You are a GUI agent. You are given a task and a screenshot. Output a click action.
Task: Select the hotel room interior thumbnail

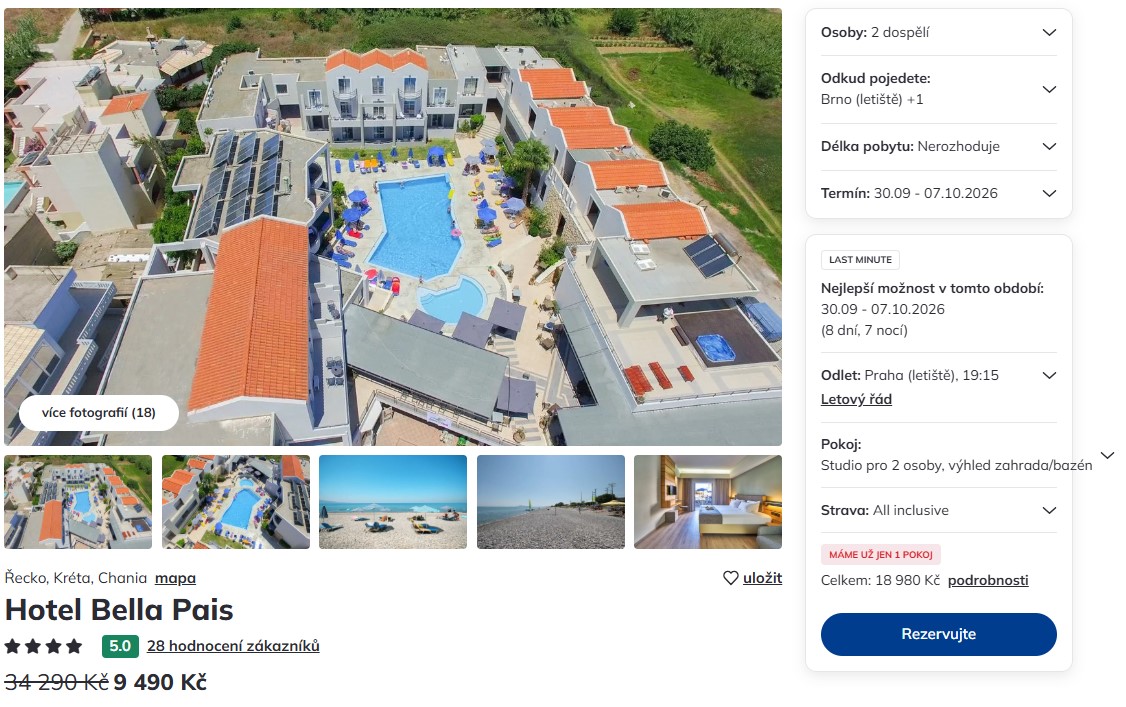[708, 502]
